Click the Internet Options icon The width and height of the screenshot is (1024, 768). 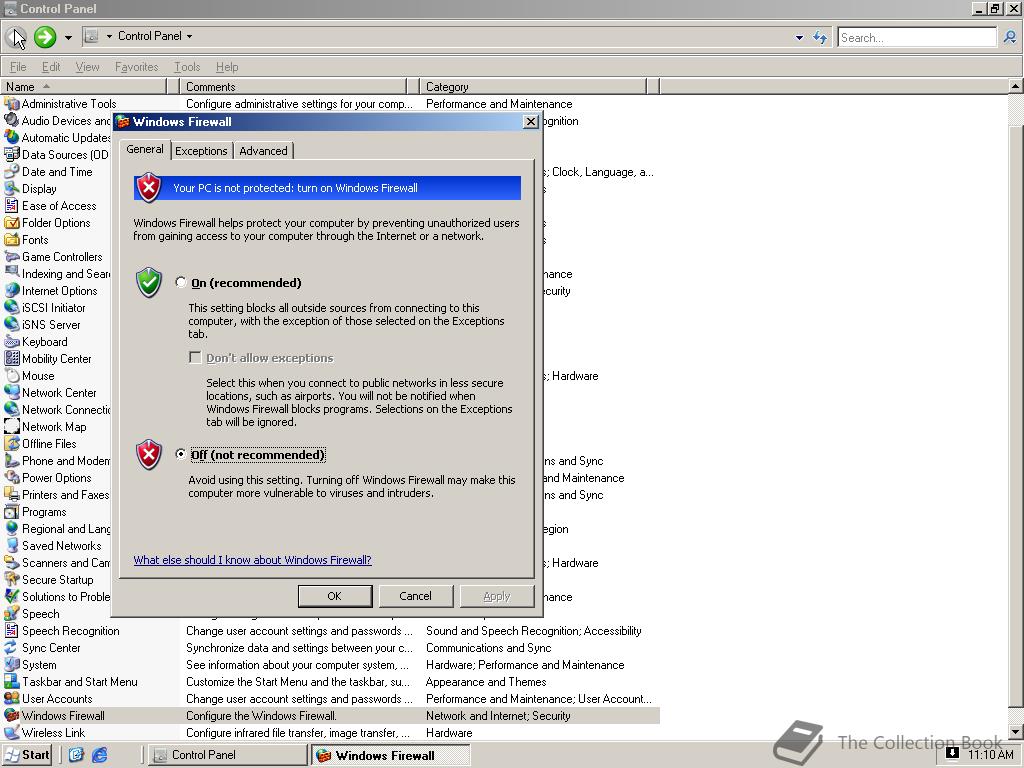[12, 290]
